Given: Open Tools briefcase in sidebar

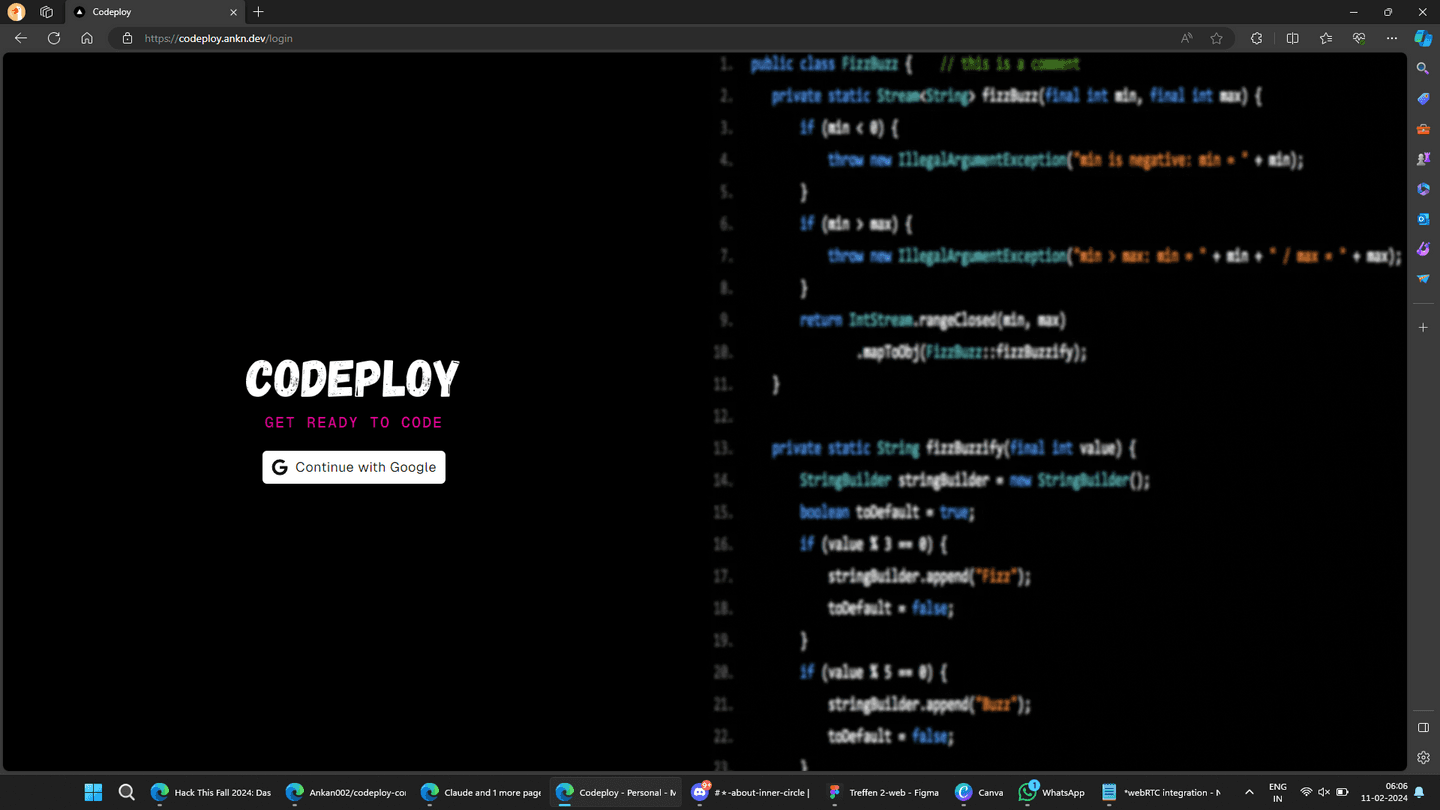Looking at the screenshot, I should [1423, 129].
